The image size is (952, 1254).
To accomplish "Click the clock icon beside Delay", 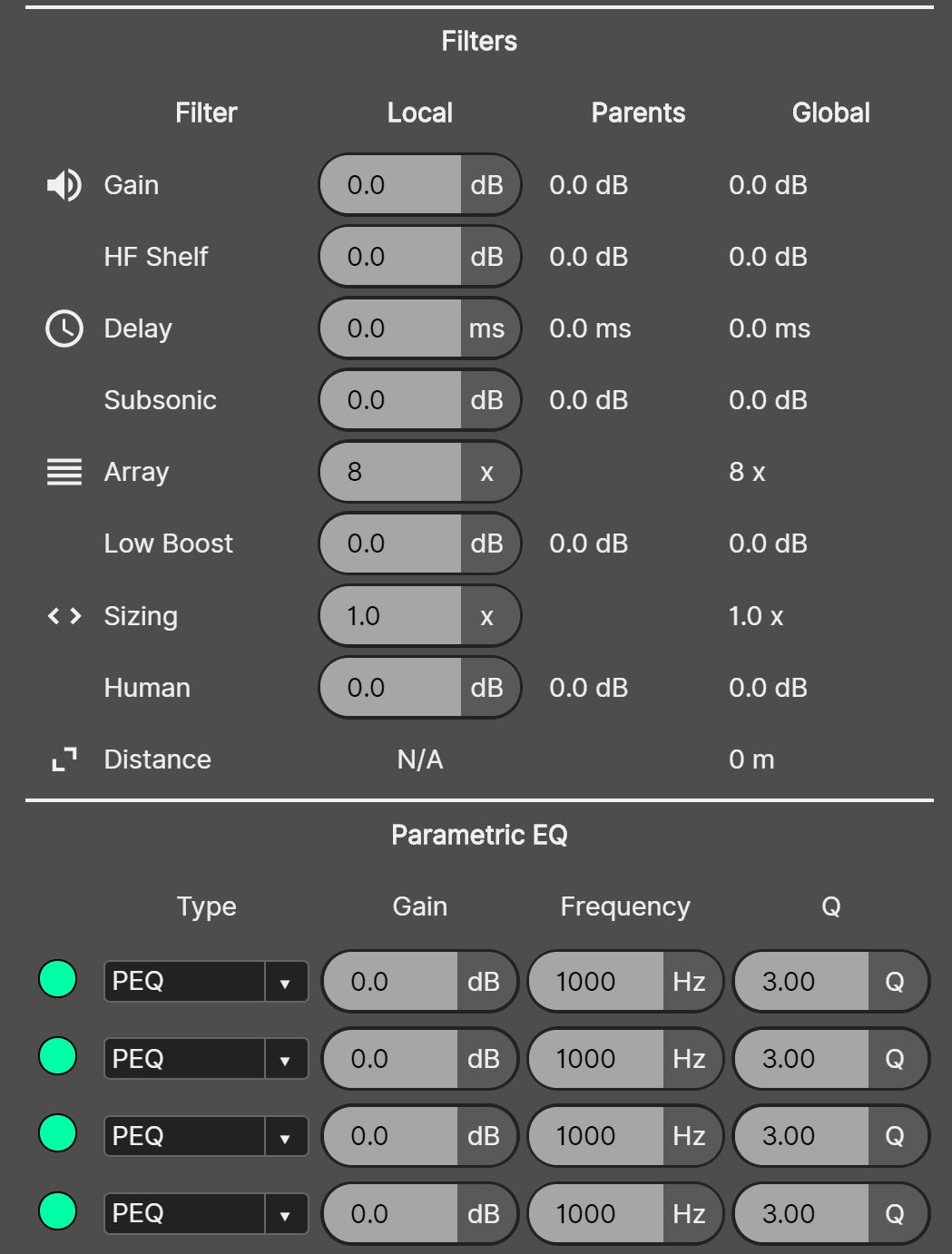I will 64,328.
